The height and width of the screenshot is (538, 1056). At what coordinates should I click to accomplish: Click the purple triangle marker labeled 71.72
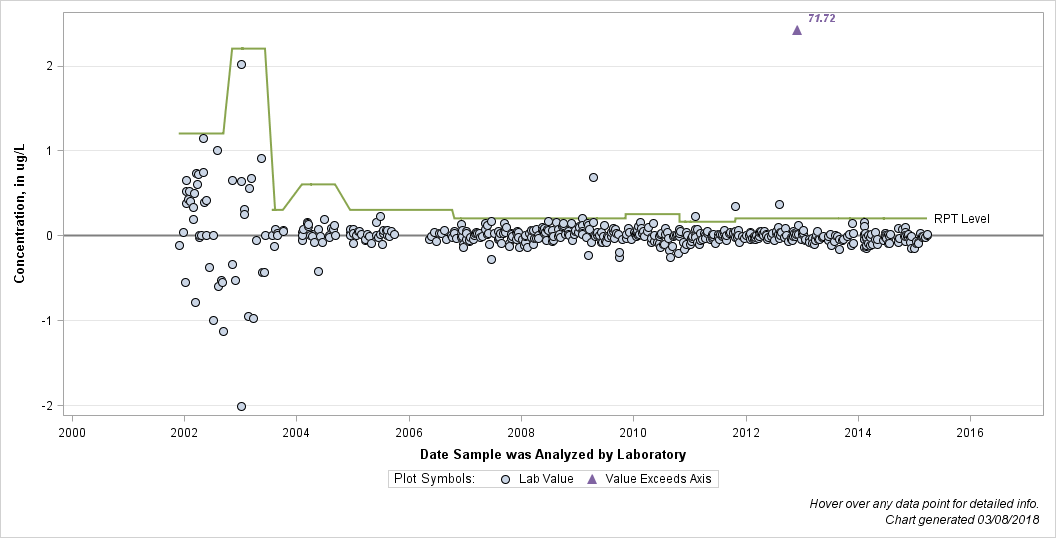pyautogui.click(x=797, y=30)
